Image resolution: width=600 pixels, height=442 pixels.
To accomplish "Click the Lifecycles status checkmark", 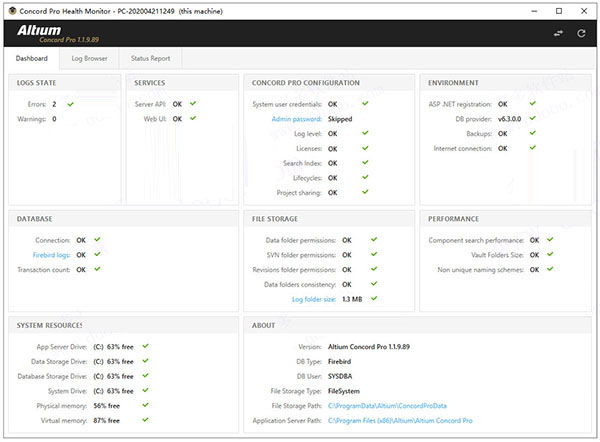I will (x=365, y=177).
